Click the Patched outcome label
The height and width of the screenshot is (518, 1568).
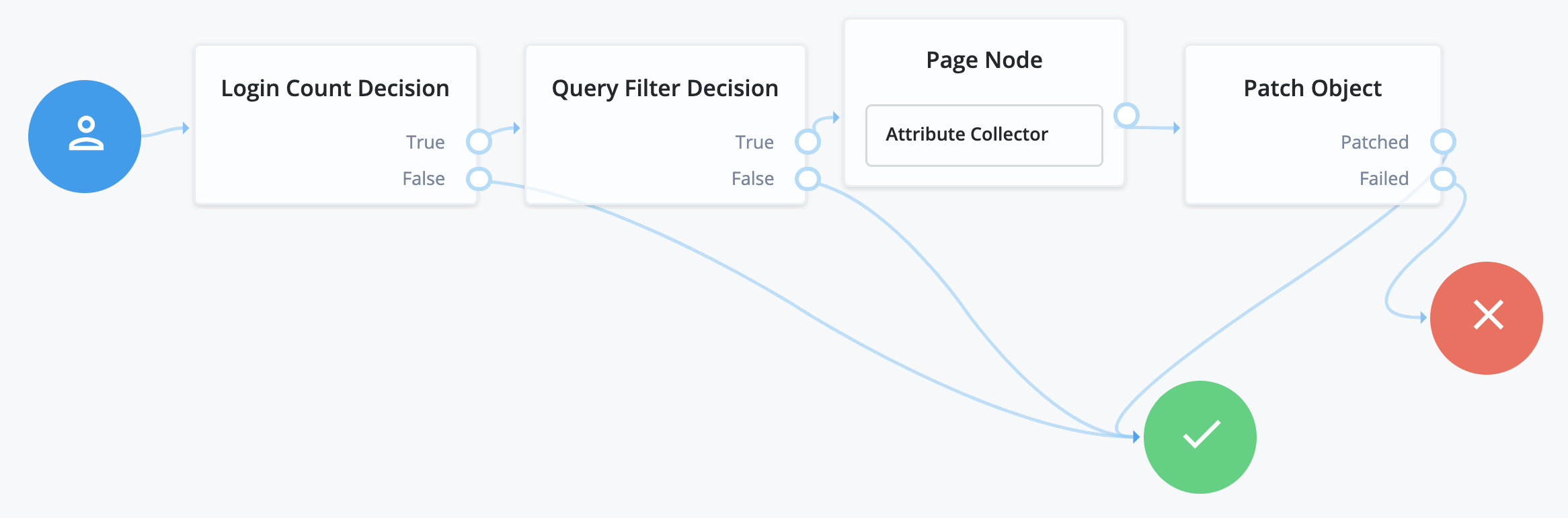[x=1374, y=142]
